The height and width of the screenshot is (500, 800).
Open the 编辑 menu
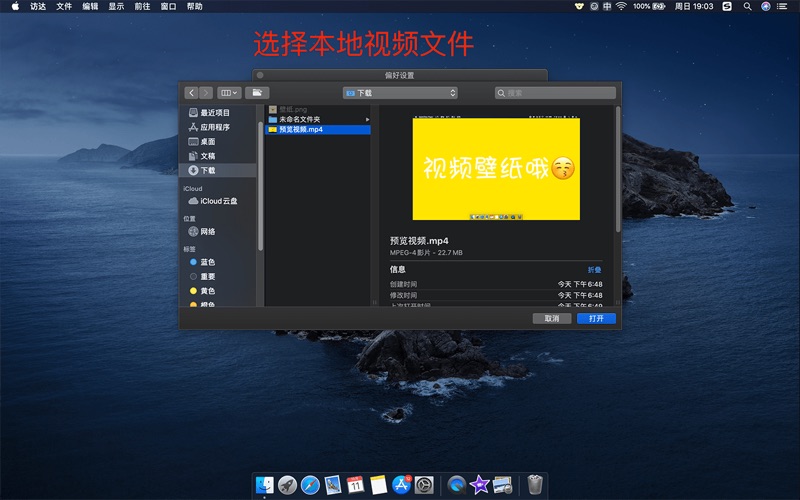point(90,6)
